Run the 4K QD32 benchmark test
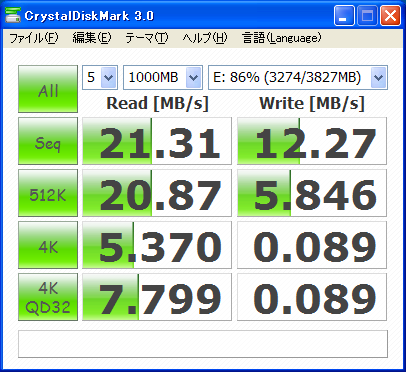The width and height of the screenshot is (406, 372). [x=48, y=297]
